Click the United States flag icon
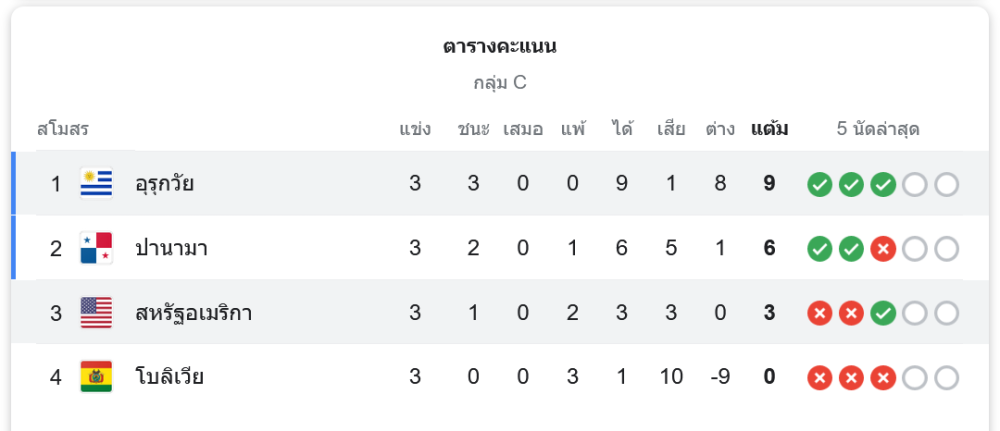Viewport: 1000px width, 431px height. (x=96, y=313)
